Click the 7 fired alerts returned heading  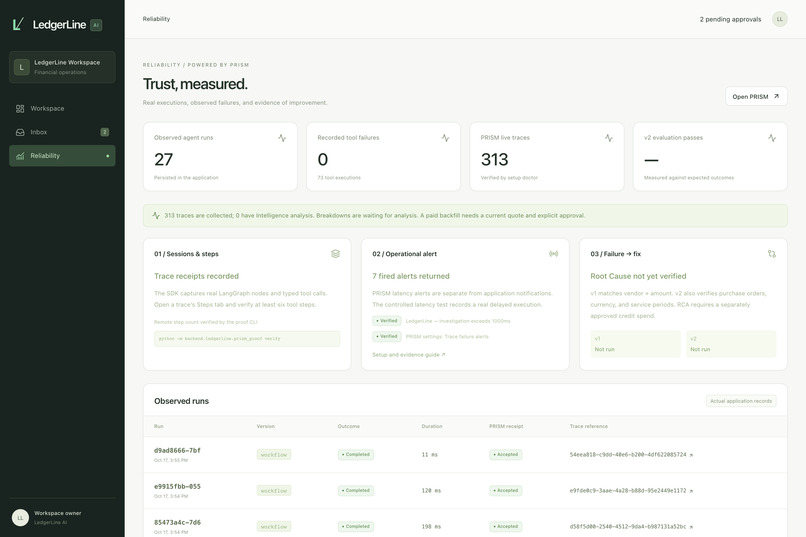[411, 276]
